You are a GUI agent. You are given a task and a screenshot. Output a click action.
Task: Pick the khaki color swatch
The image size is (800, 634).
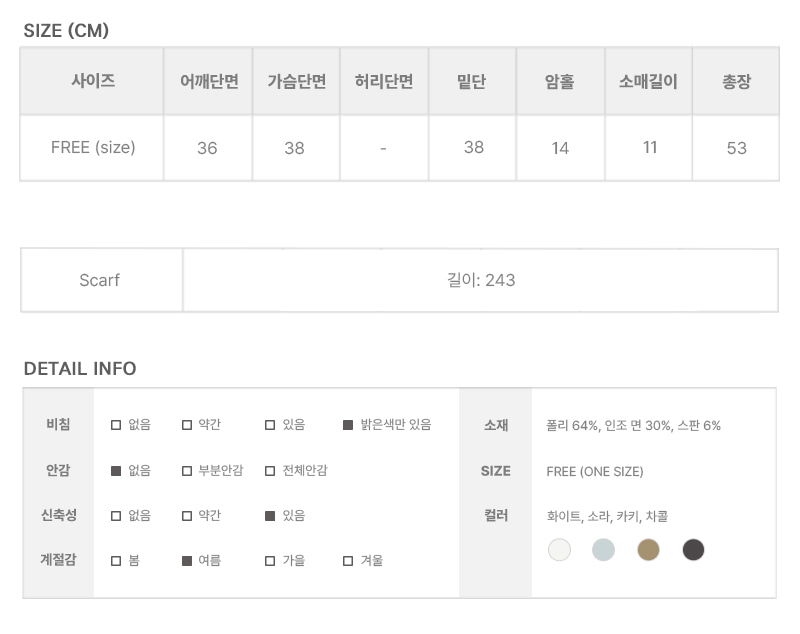click(x=649, y=549)
